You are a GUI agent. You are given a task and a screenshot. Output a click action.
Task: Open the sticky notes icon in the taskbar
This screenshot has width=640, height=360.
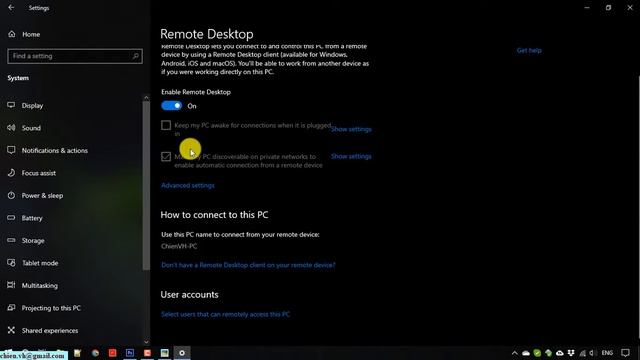(x=78, y=353)
